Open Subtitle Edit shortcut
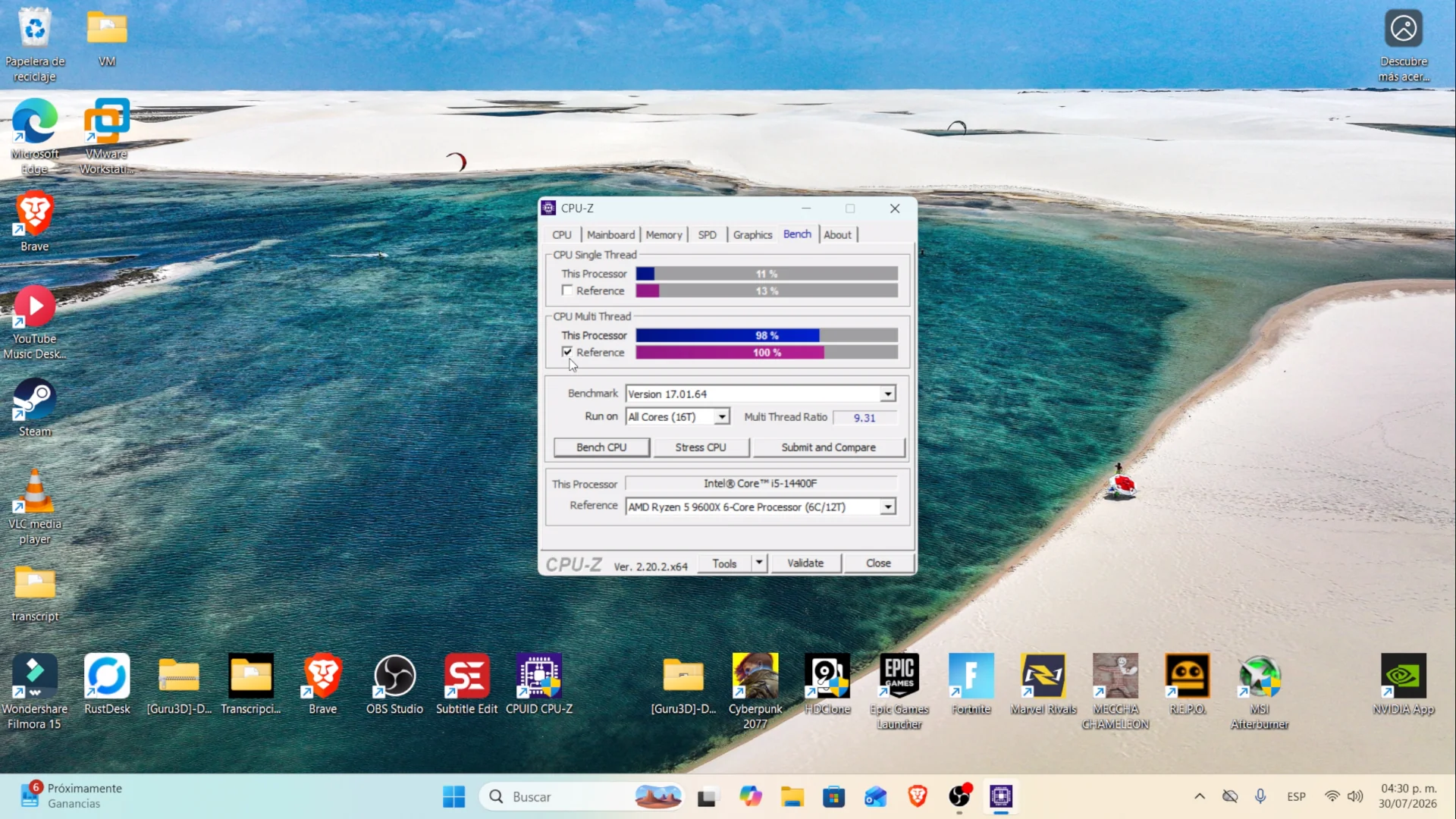Image resolution: width=1456 pixels, height=819 pixels. coord(467,684)
